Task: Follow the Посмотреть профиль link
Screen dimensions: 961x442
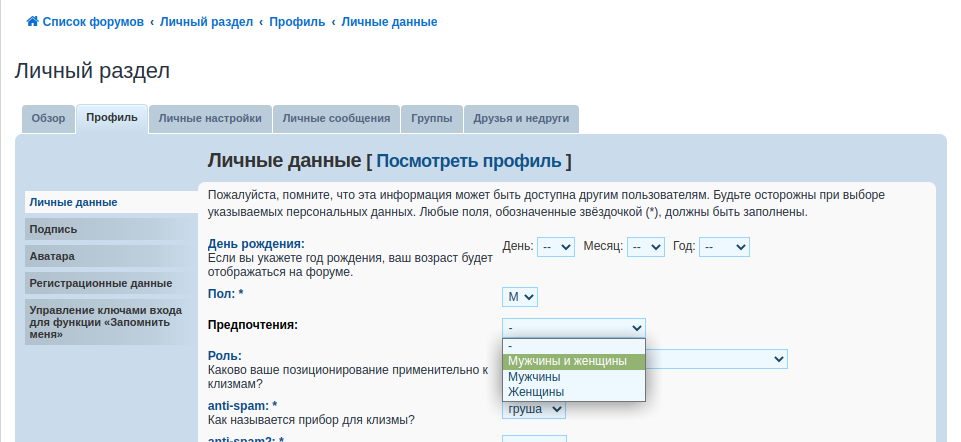Action: [469, 161]
